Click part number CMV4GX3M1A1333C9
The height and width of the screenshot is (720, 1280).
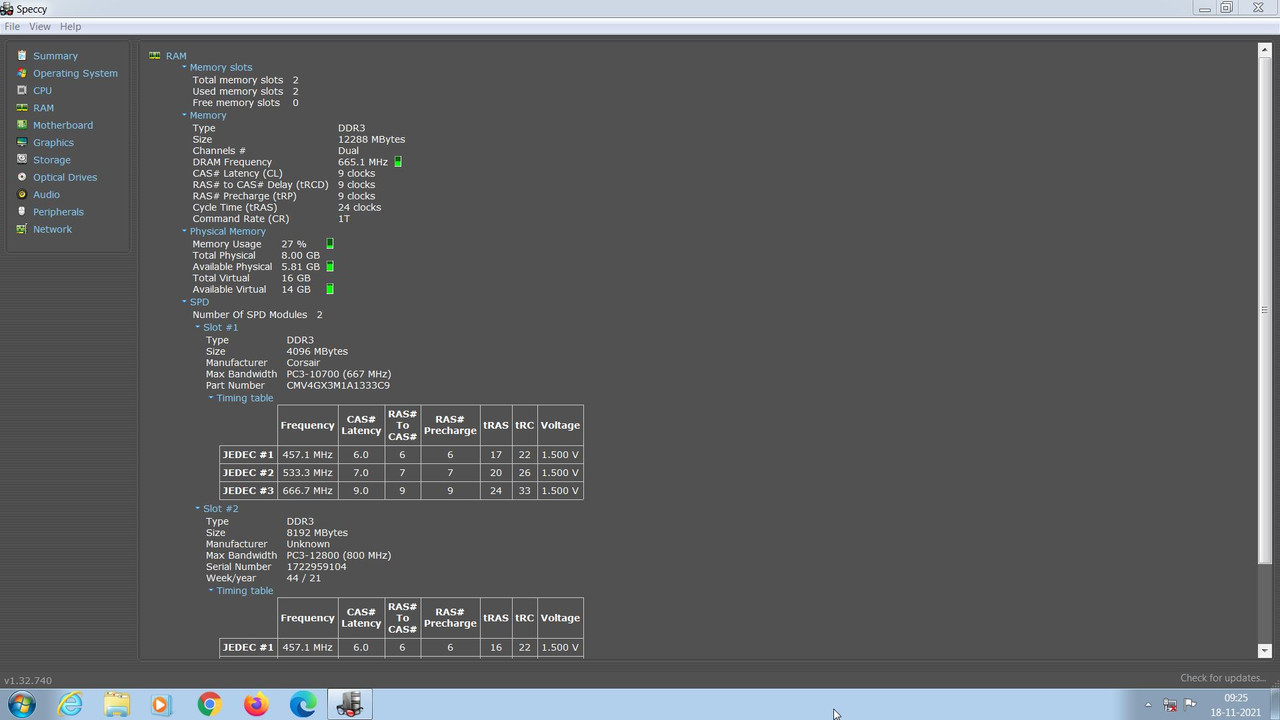click(x=338, y=385)
